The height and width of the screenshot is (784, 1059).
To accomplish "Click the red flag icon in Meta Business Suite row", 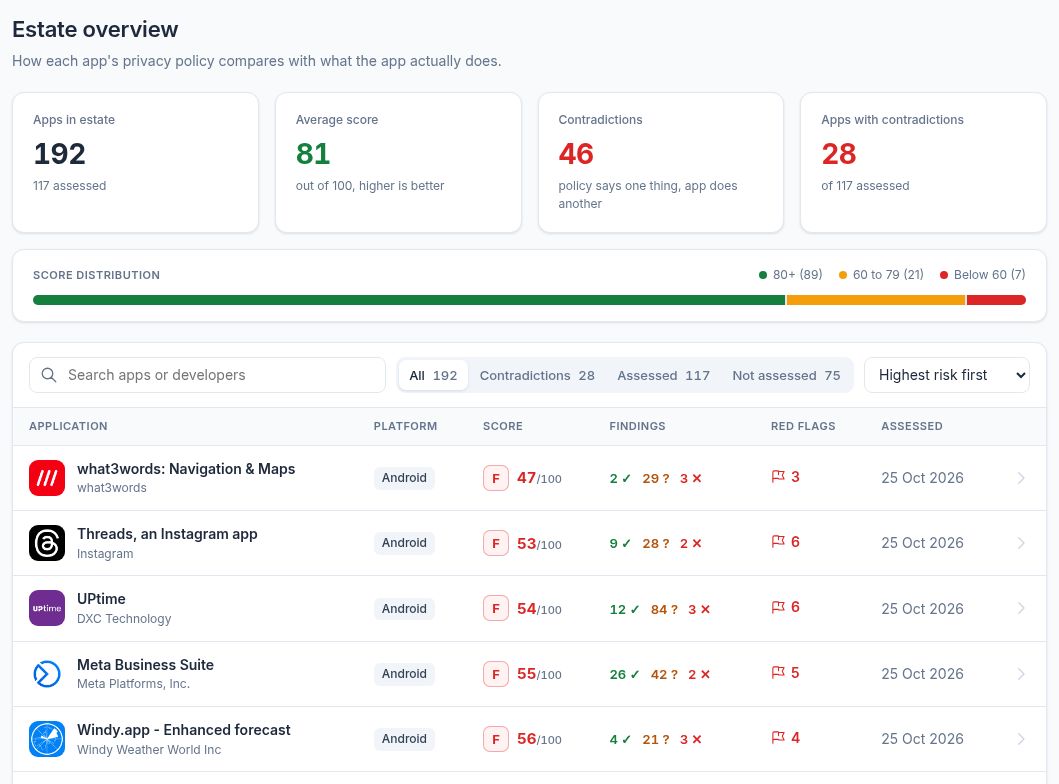I will click(x=778, y=673).
